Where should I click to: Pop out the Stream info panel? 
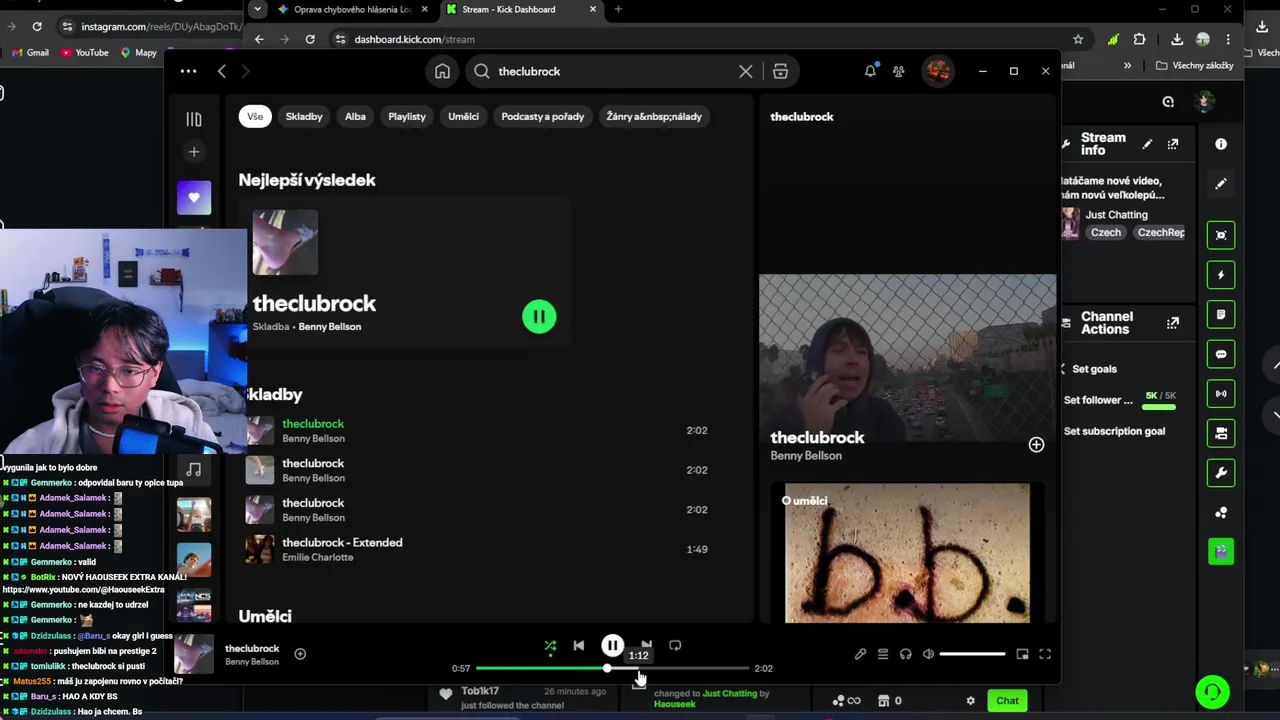(1173, 144)
